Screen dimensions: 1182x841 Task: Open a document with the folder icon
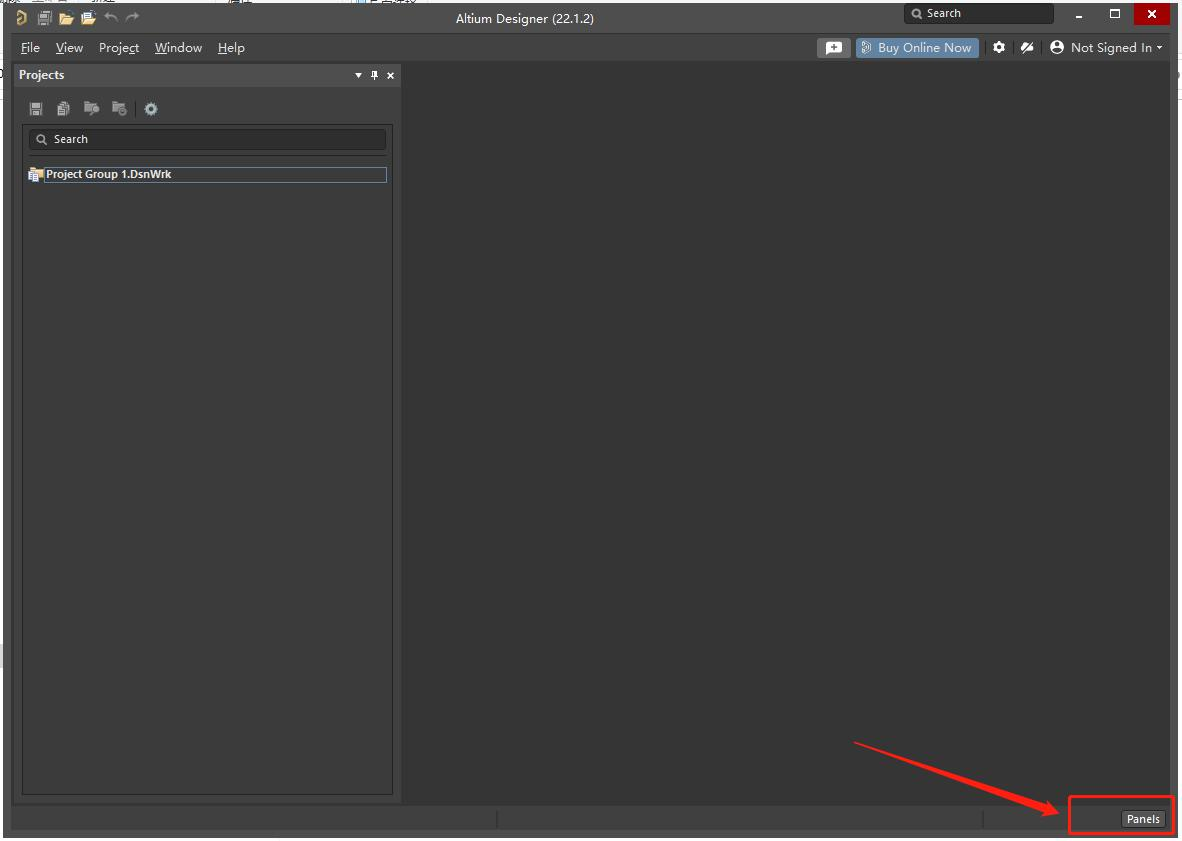coord(66,18)
